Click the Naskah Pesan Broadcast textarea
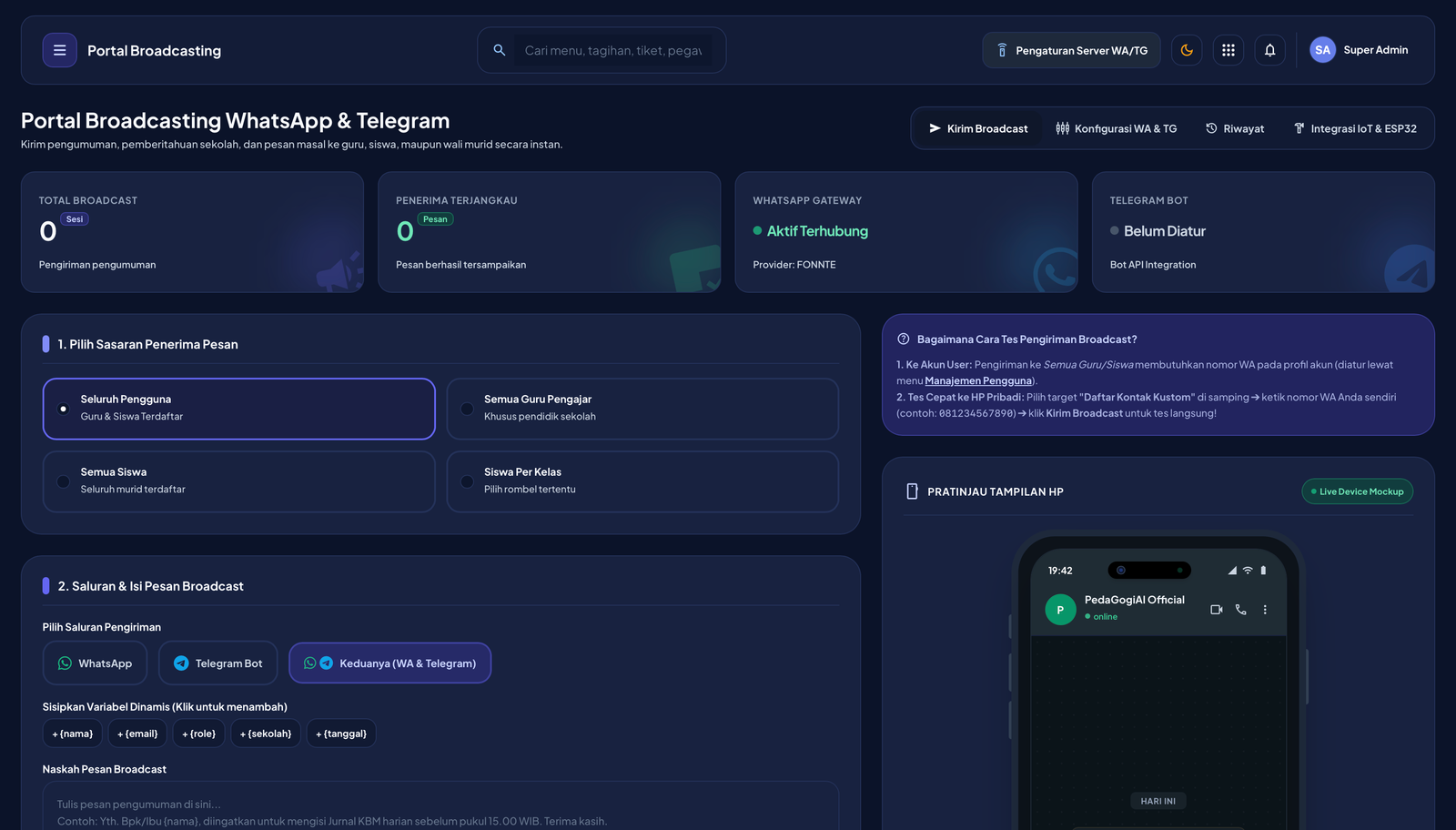 pos(440,806)
